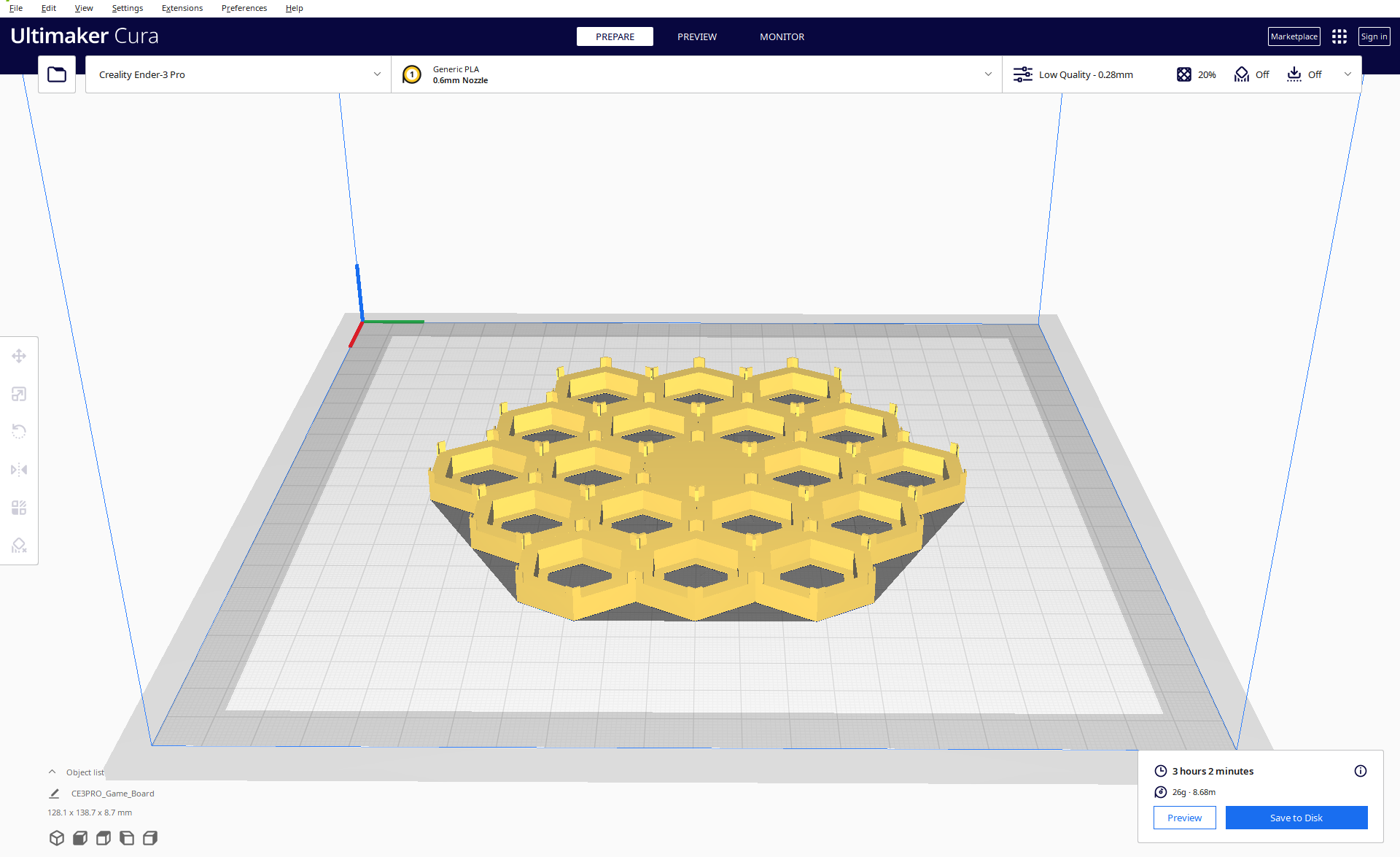
Task: Click the adhesion Off indicator
Action: (1304, 74)
